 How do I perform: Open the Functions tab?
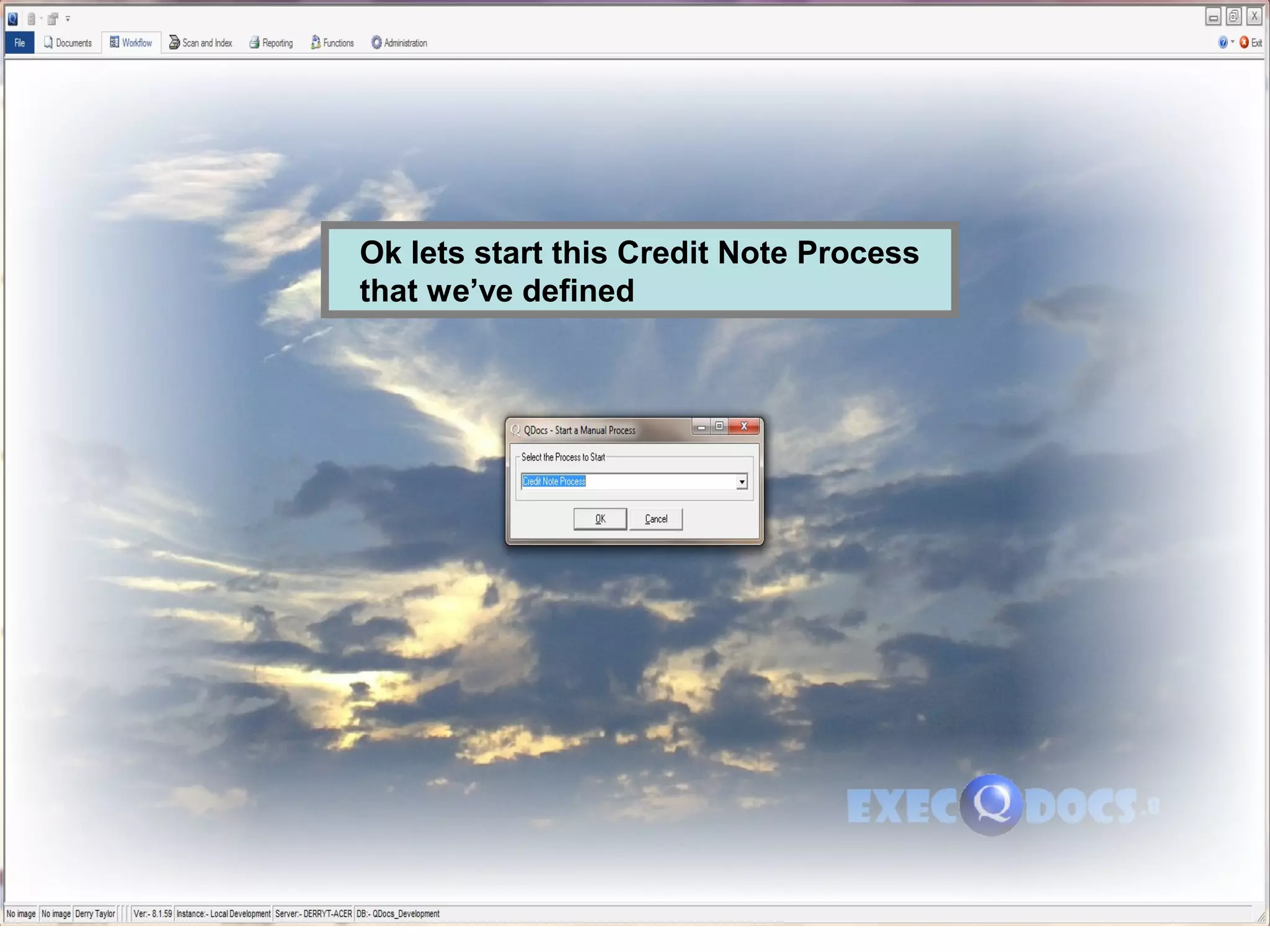click(332, 43)
